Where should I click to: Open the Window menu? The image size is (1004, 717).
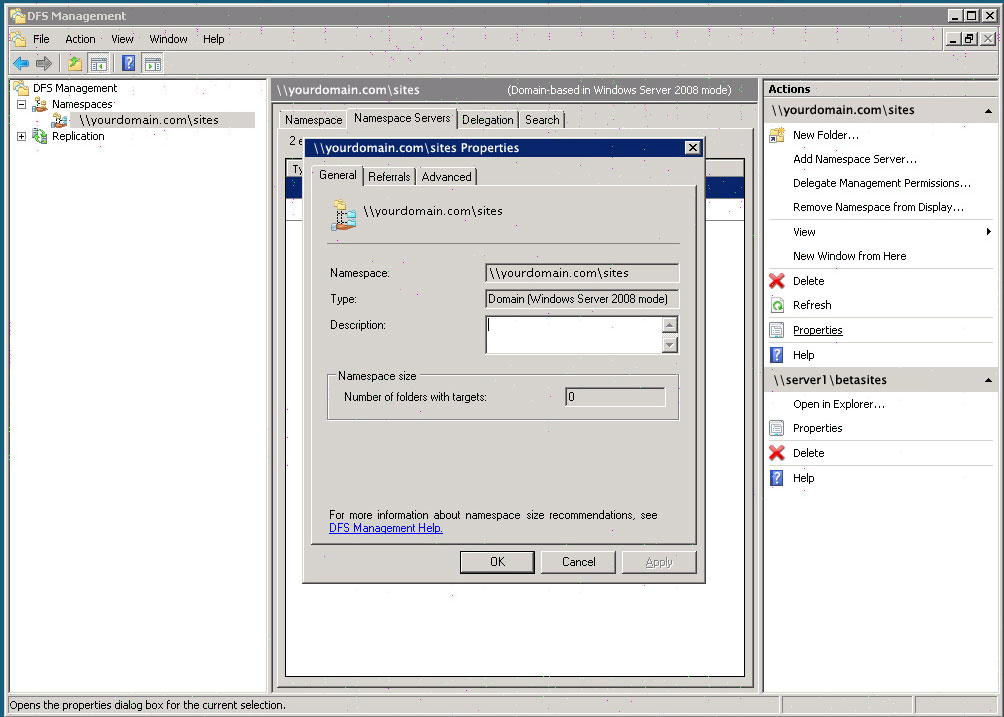tap(168, 39)
